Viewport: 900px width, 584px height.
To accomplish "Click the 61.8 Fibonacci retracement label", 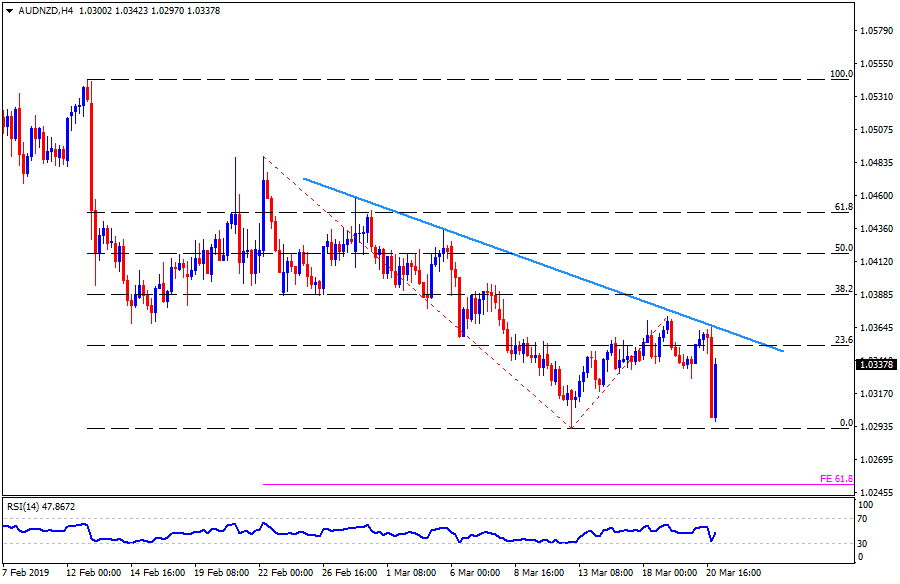I will click(x=843, y=207).
